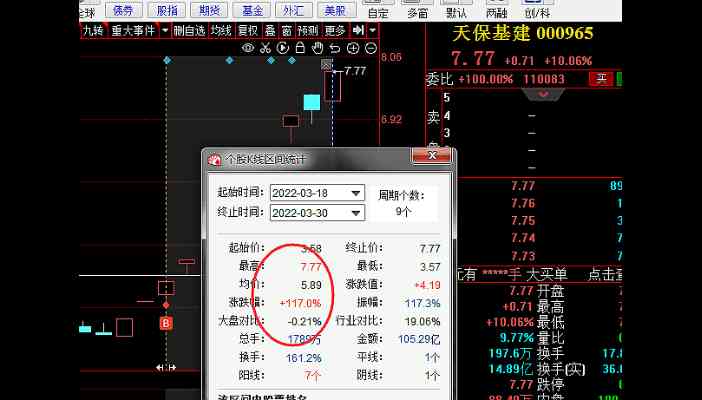Screen dimensions: 702x400
Task: Open the 更多 more toolbar item
Action: (335, 30)
